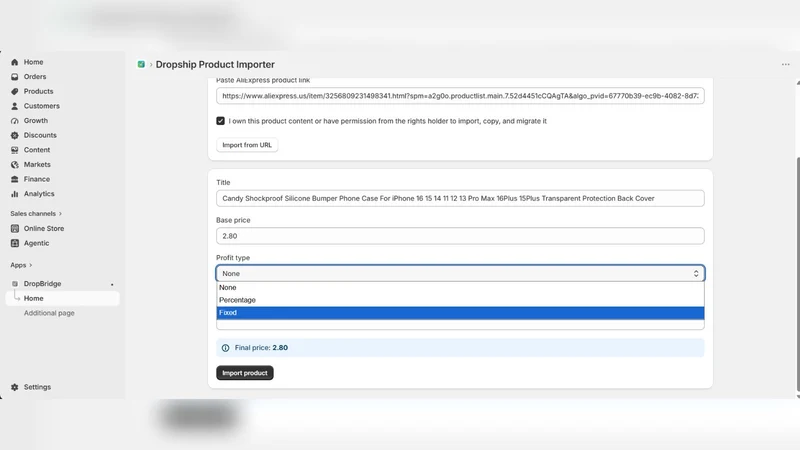
Task: Uncheck the content ownership permission checkbox
Action: [x=220, y=121]
